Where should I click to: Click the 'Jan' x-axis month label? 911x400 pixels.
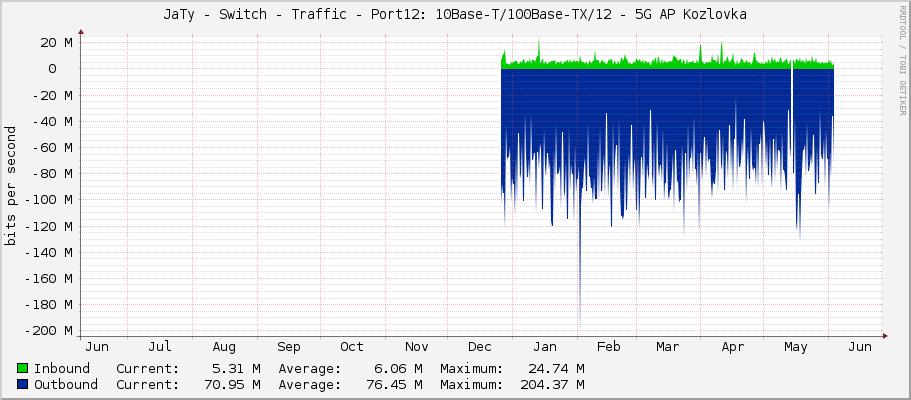[x=544, y=347]
